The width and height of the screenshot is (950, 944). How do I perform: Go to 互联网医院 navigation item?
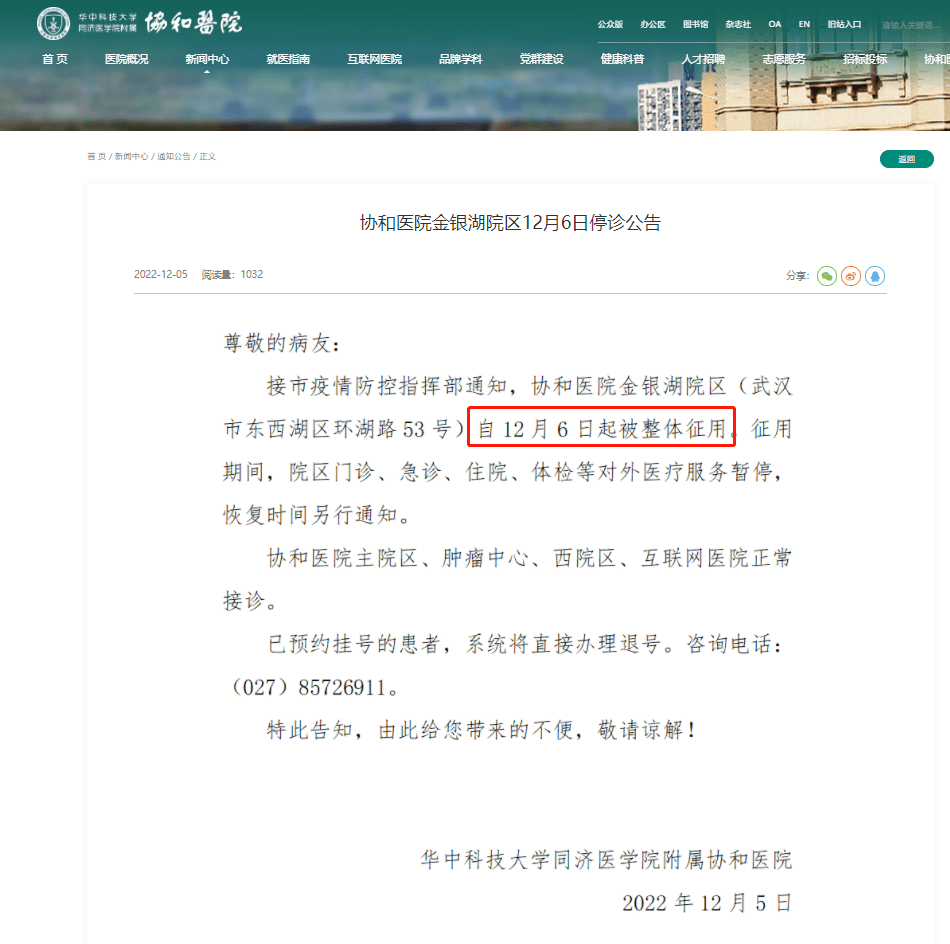[374, 59]
